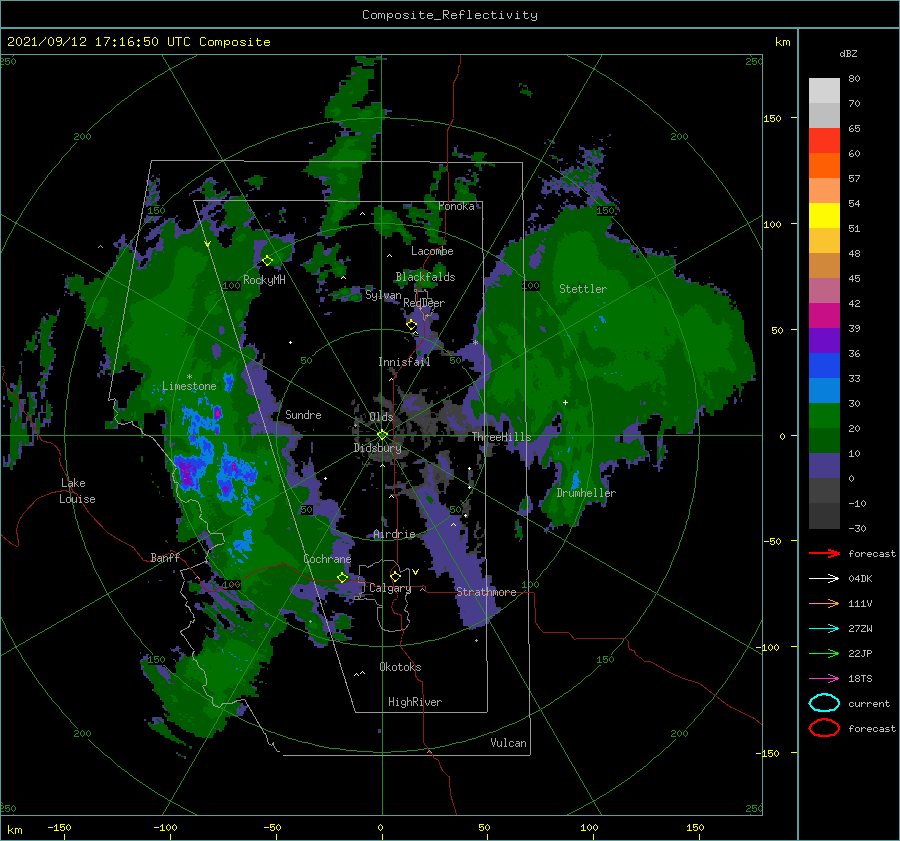Screen dimensions: 900x841
Task: Click the '18TS' legend text
Action: 860,679
